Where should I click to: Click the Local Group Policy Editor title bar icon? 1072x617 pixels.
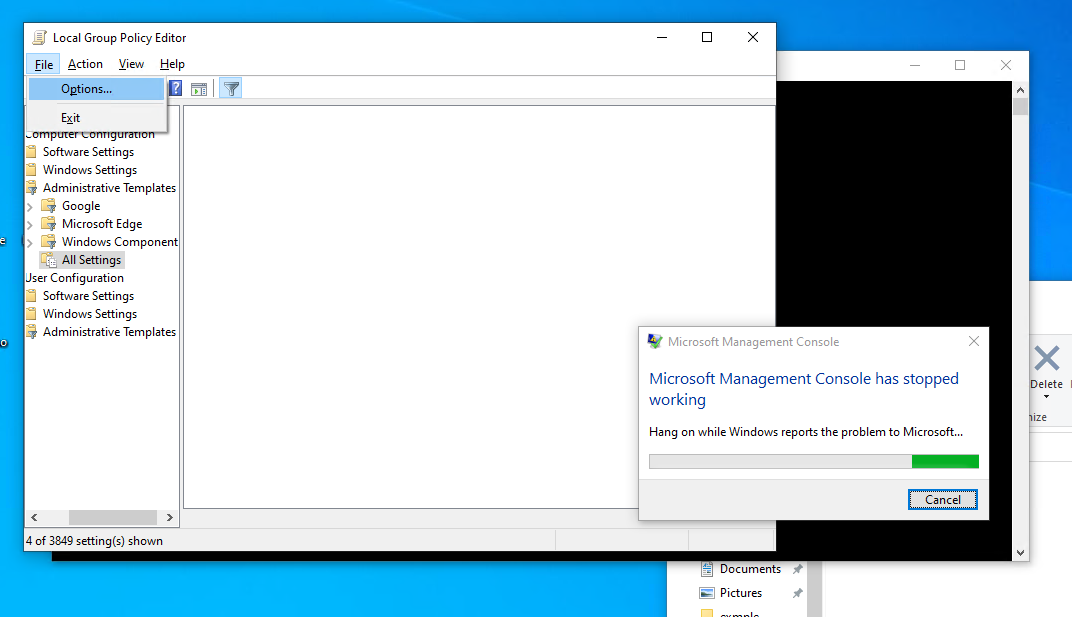pyautogui.click(x=40, y=38)
